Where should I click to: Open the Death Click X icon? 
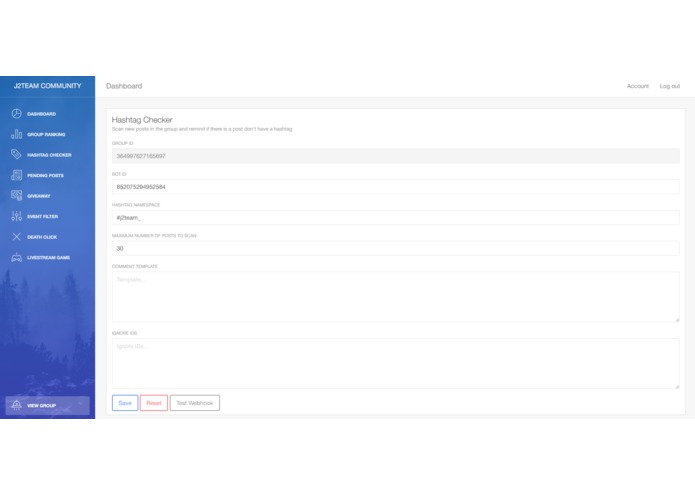pos(16,237)
